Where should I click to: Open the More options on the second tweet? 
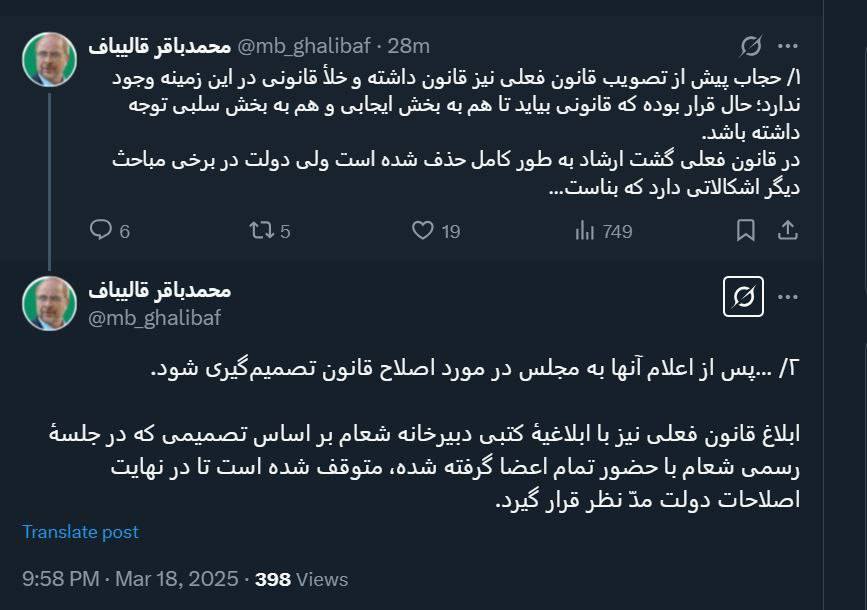[788, 298]
